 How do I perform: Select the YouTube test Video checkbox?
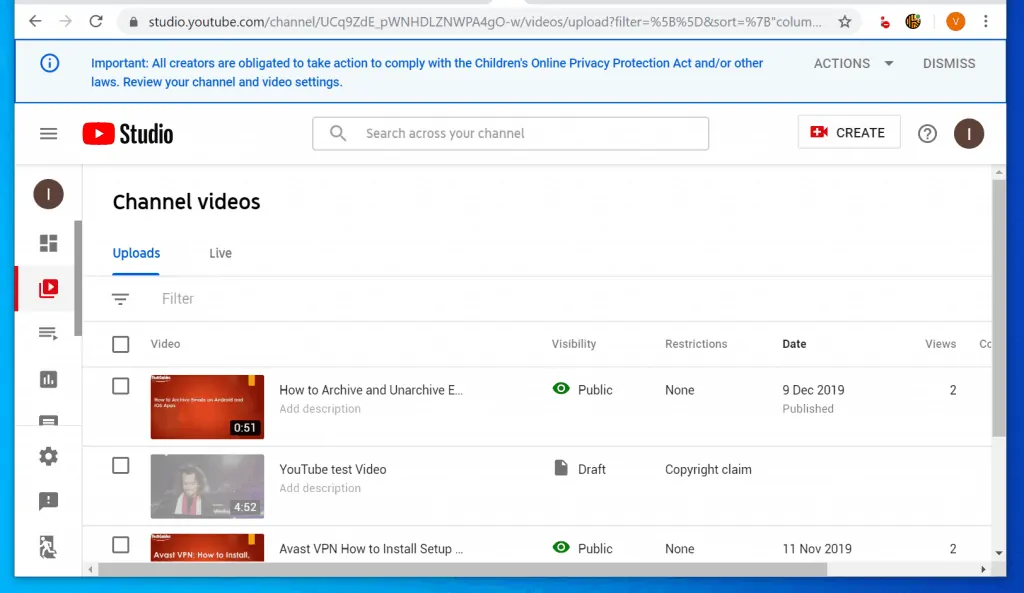pos(121,465)
